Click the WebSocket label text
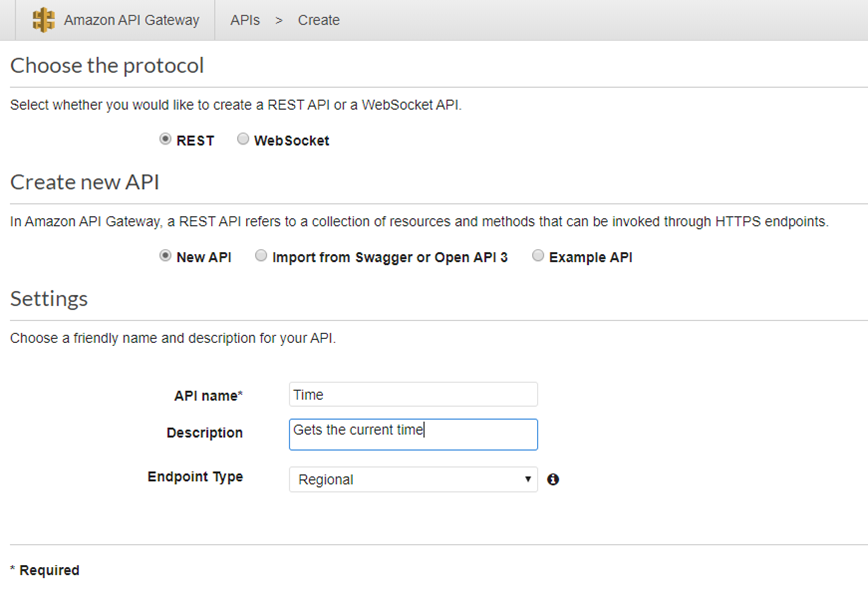Viewport: 868px width, 608px height. coord(292,141)
